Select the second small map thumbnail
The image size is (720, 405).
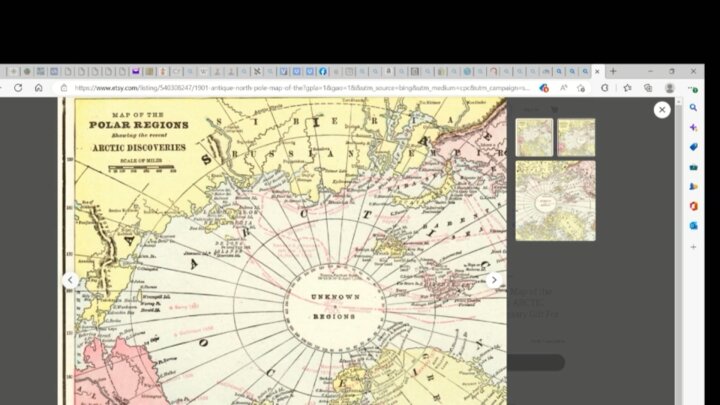click(576, 137)
